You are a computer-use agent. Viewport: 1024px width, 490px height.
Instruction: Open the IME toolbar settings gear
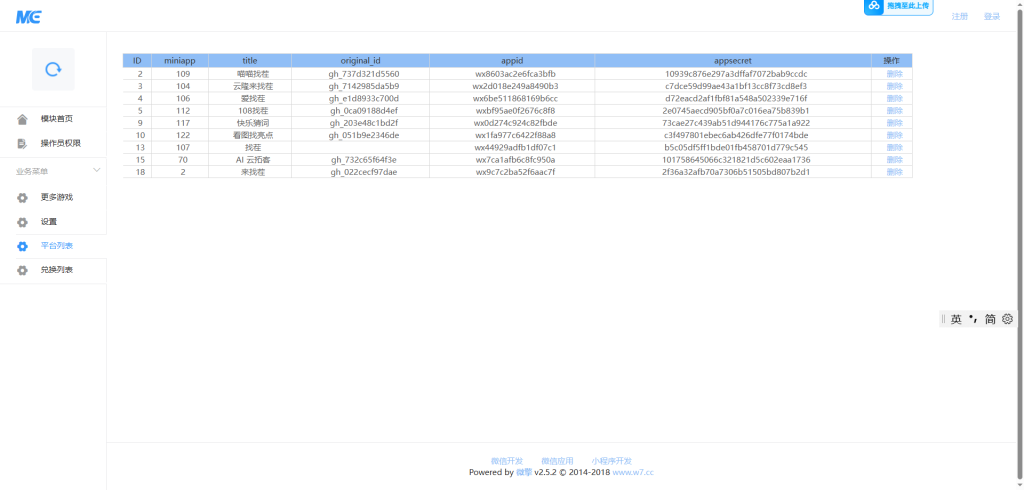(1007, 319)
